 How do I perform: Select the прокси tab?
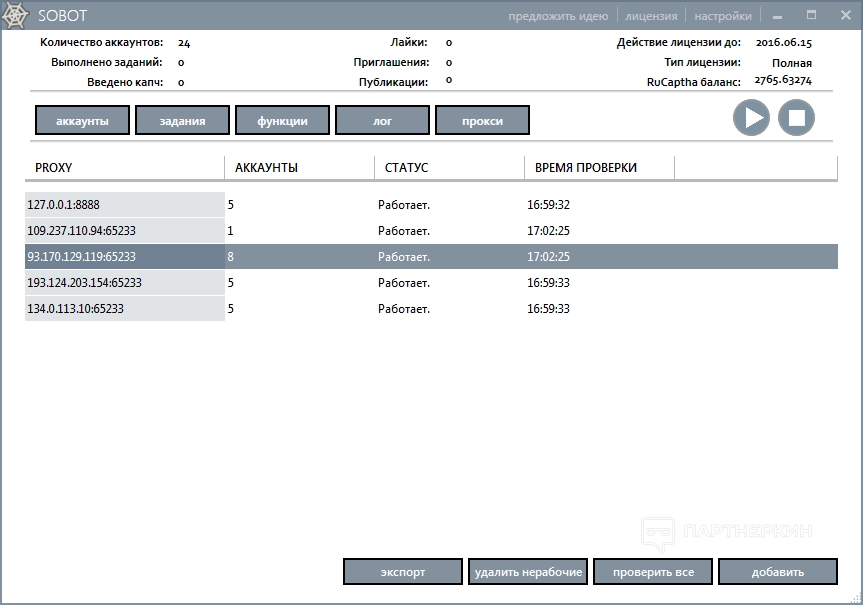point(482,121)
